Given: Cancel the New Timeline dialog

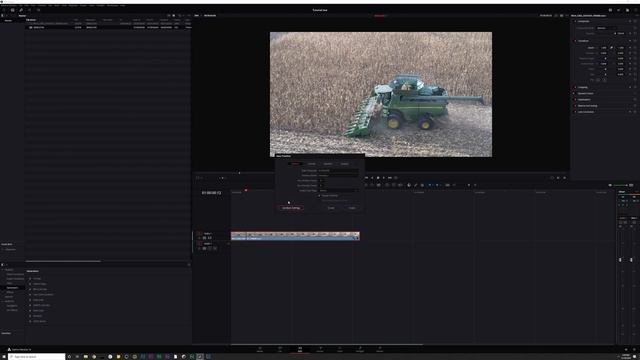Looking at the screenshot, I should click(331, 208).
